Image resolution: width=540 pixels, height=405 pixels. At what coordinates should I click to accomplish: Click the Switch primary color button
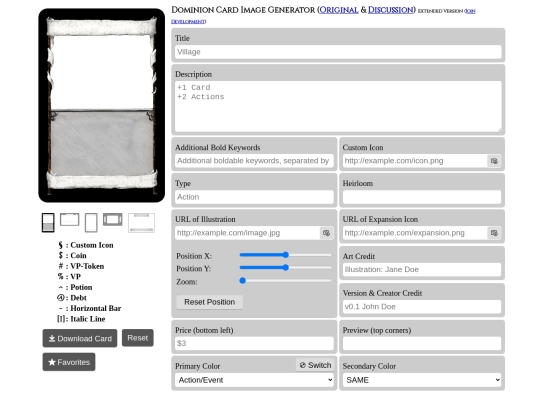pos(315,365)
